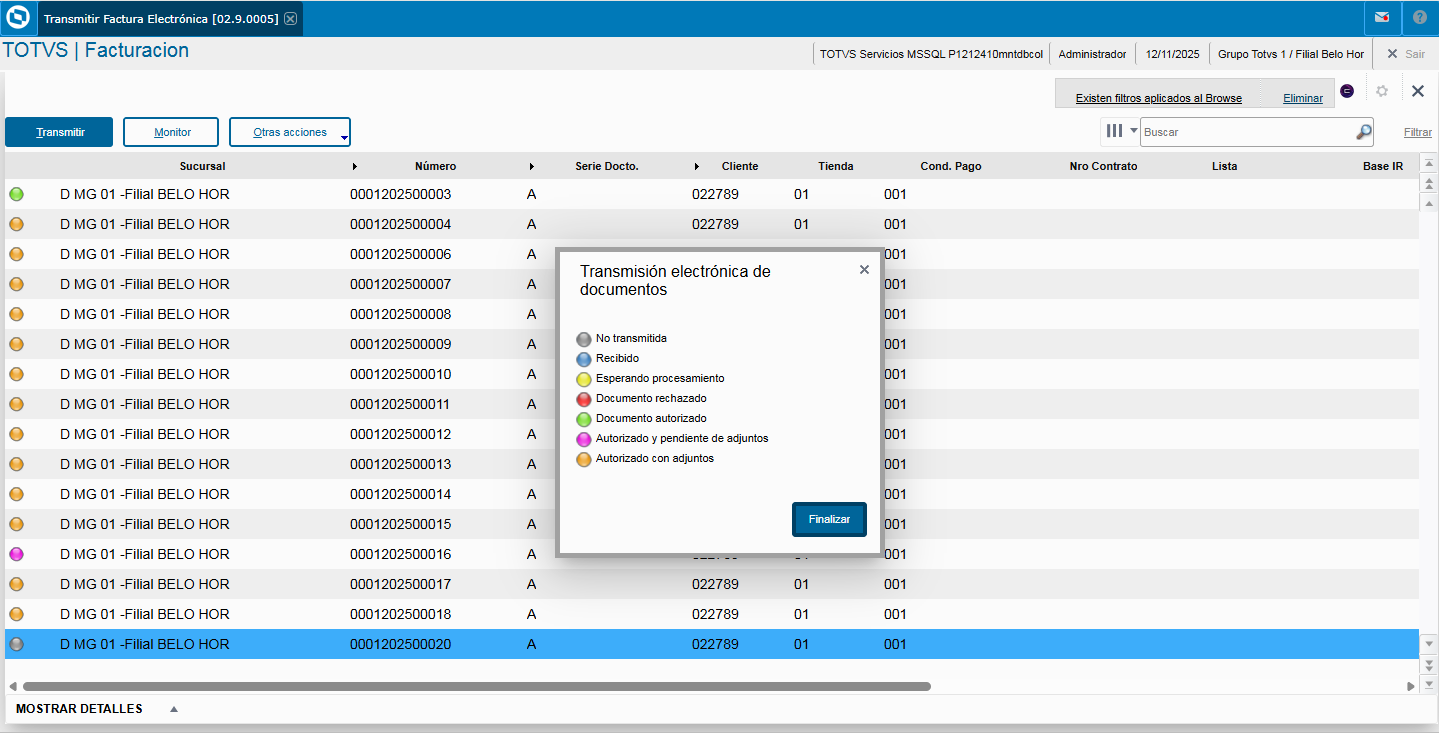Click the Nro Contrato column header
Screen dimensions: 1439x733
[1103, 166]
